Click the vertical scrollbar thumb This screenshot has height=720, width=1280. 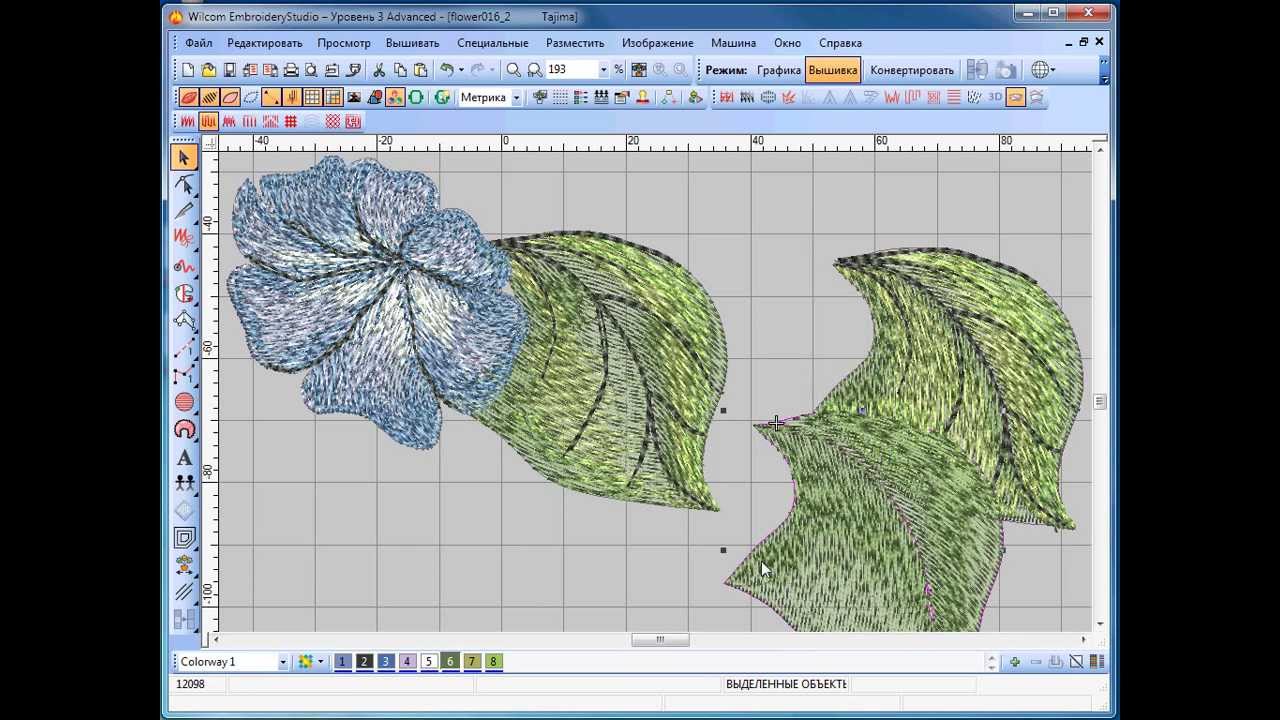click(x=1100, y=402)
